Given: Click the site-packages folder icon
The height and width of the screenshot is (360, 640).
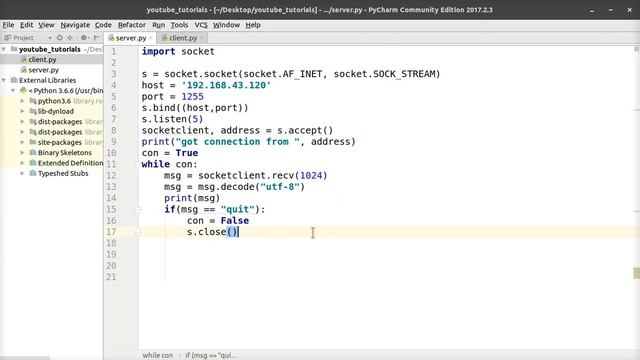Looking at the screenshot, I should point(33,142).
